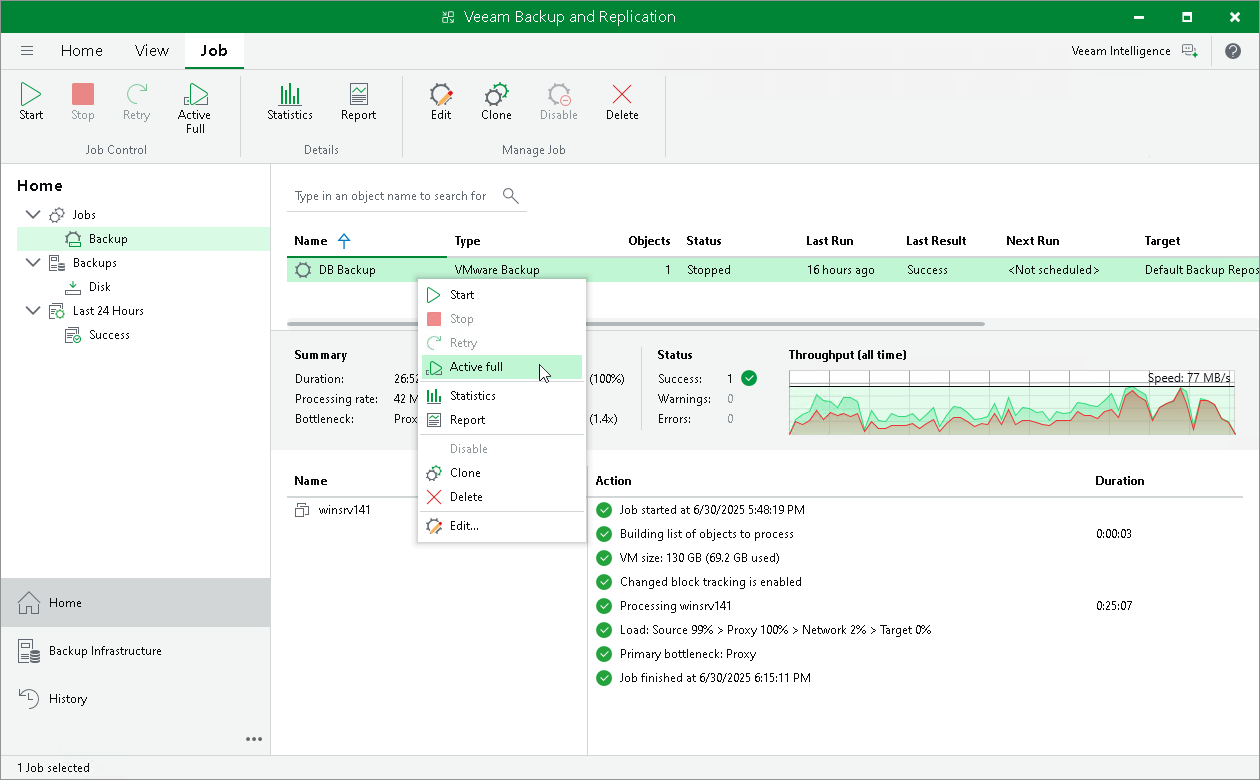1260x780 pixels.
Task: Choose Active full in context menu
Action: [x=501, y=367]
